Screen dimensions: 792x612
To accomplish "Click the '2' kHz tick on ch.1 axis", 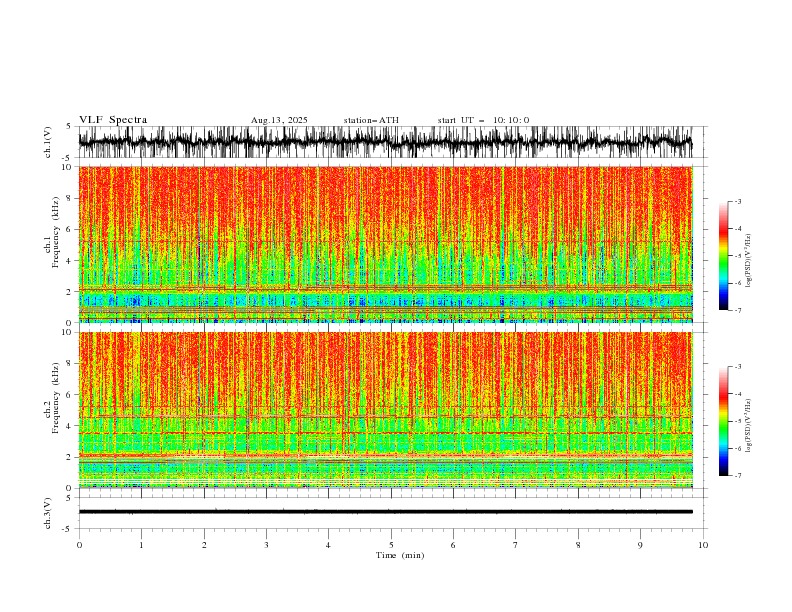I will point(71,292).
